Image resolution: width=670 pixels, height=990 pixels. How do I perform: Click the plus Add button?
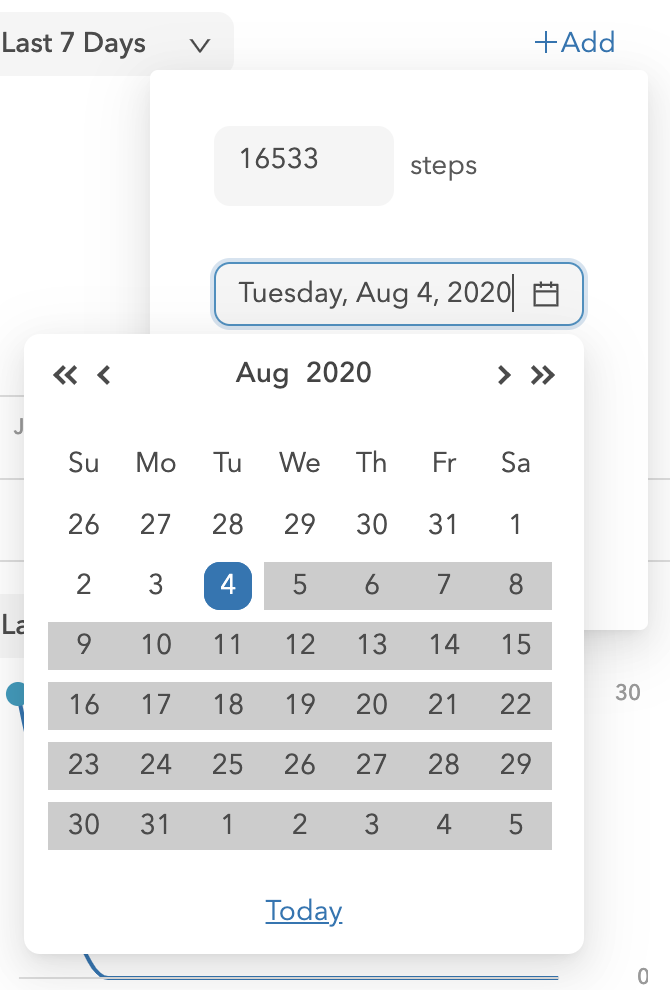tap(575, 42)
